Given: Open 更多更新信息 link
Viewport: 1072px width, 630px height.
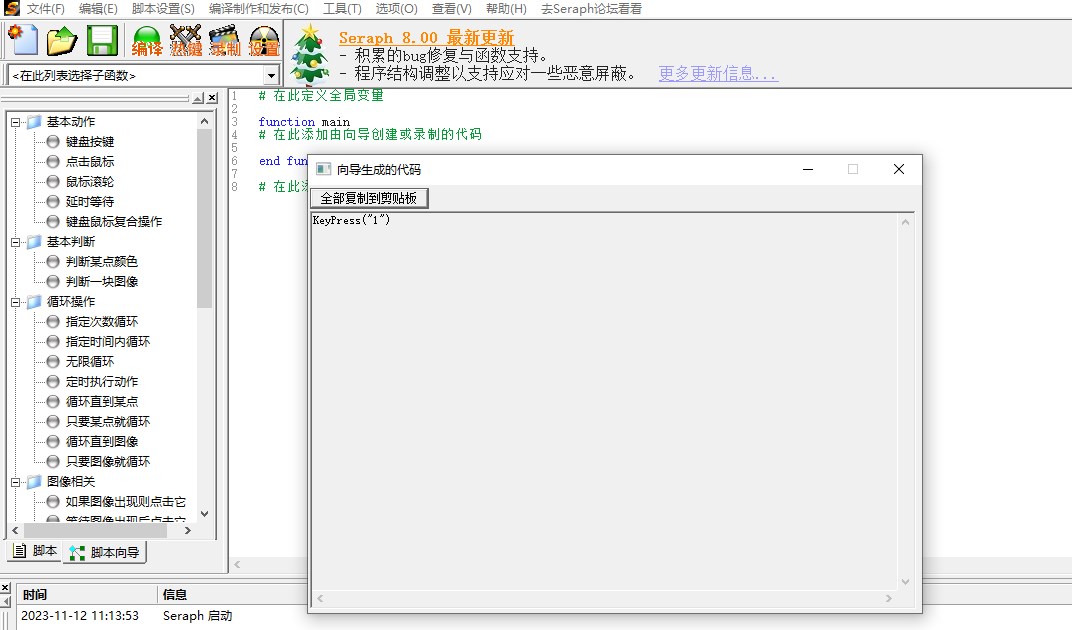Looking at the screenshot, I should (x=718, y=74).
